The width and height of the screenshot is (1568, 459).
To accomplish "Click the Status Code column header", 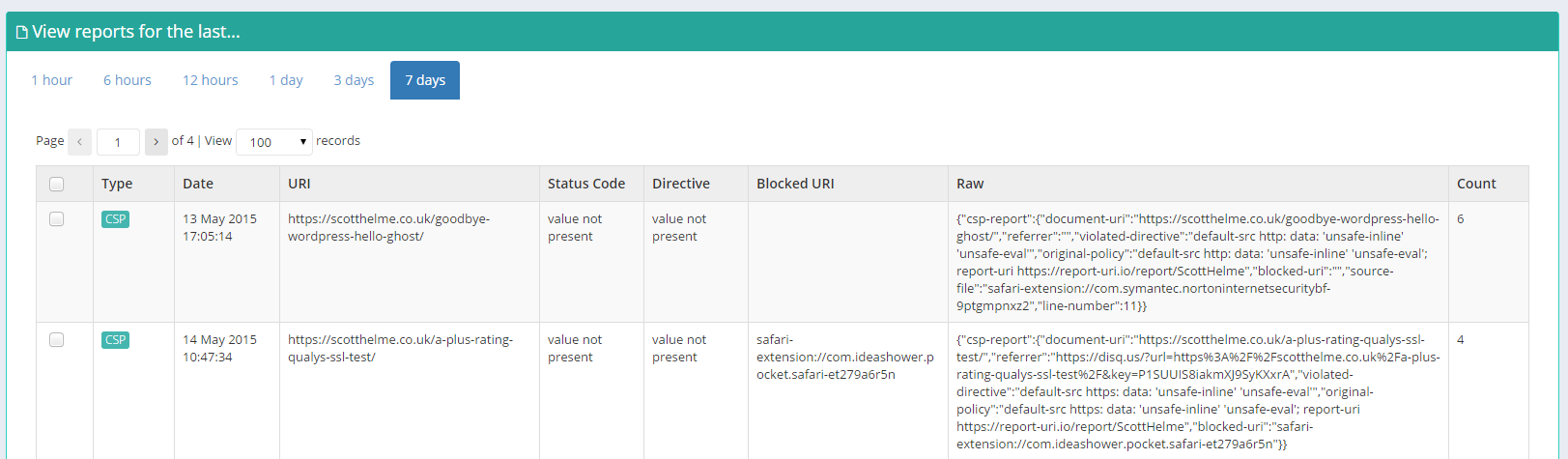I will tap(586, 184).
